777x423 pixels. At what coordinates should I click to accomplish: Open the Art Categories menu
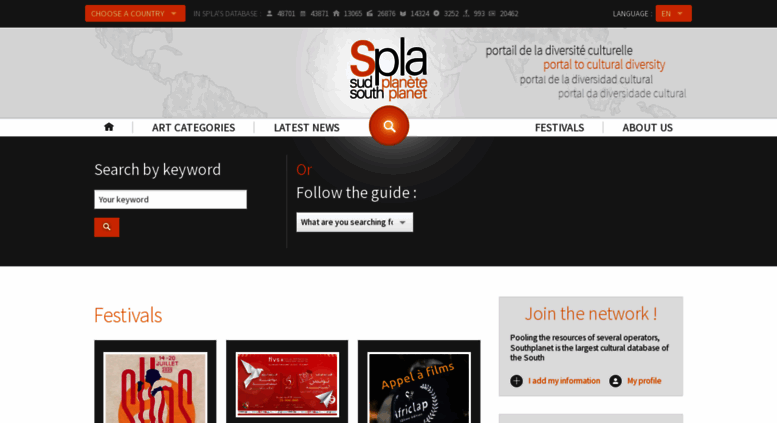tap(193, 128)
